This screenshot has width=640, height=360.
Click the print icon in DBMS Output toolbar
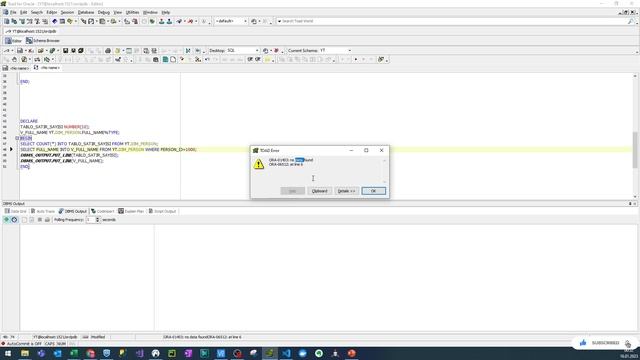[x=47, y=220]
